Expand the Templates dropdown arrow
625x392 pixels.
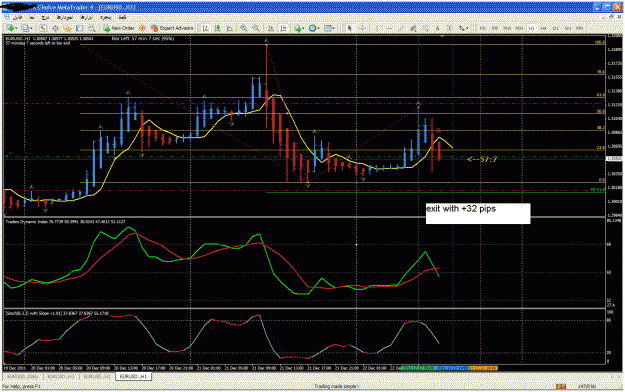334,28
